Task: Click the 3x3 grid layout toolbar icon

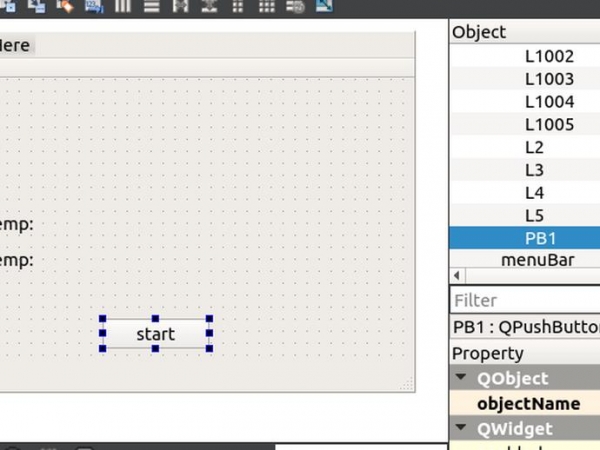Action: [x=266, y=6]
